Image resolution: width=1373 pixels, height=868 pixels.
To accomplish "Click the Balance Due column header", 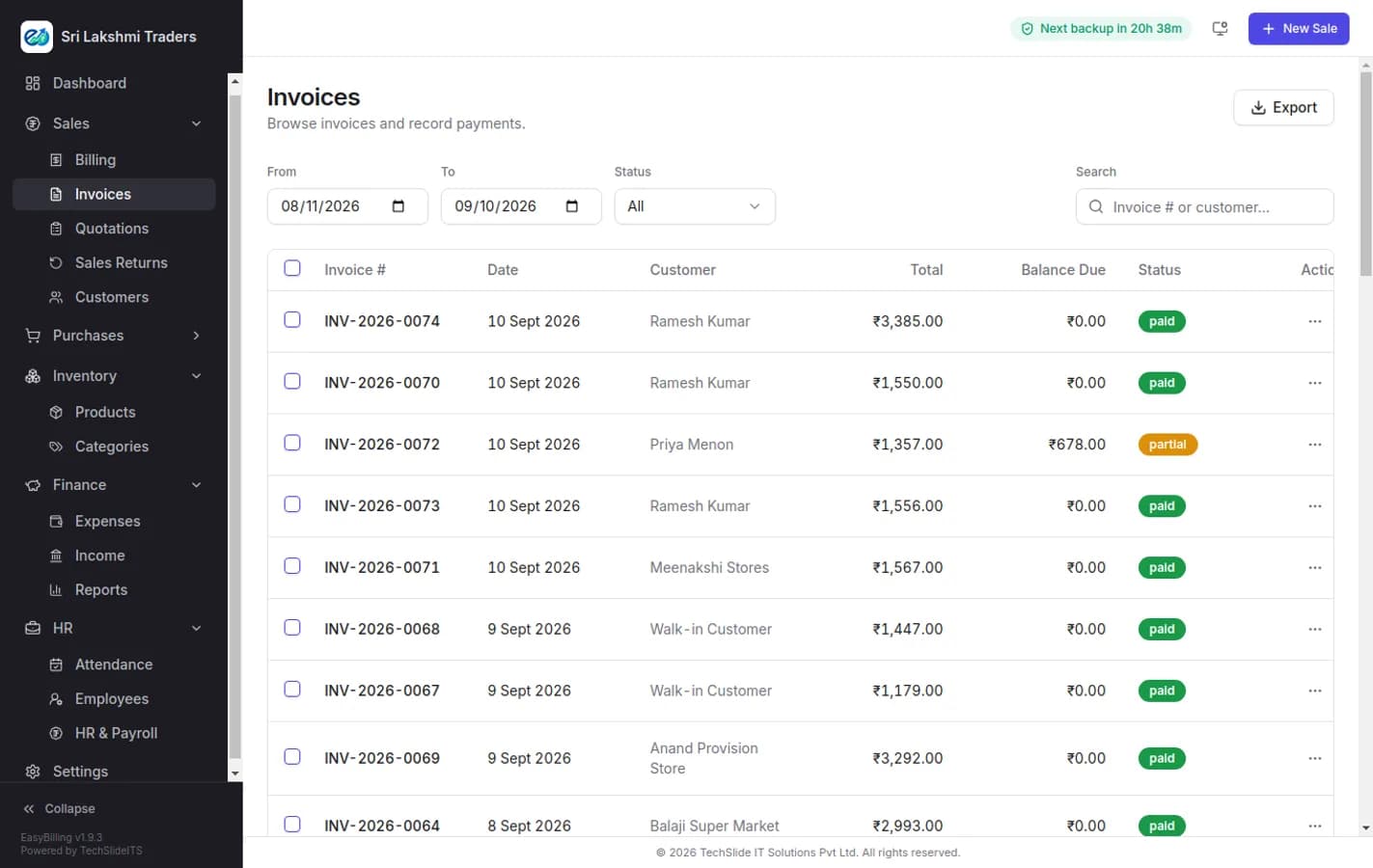I will click(1063, 270).
